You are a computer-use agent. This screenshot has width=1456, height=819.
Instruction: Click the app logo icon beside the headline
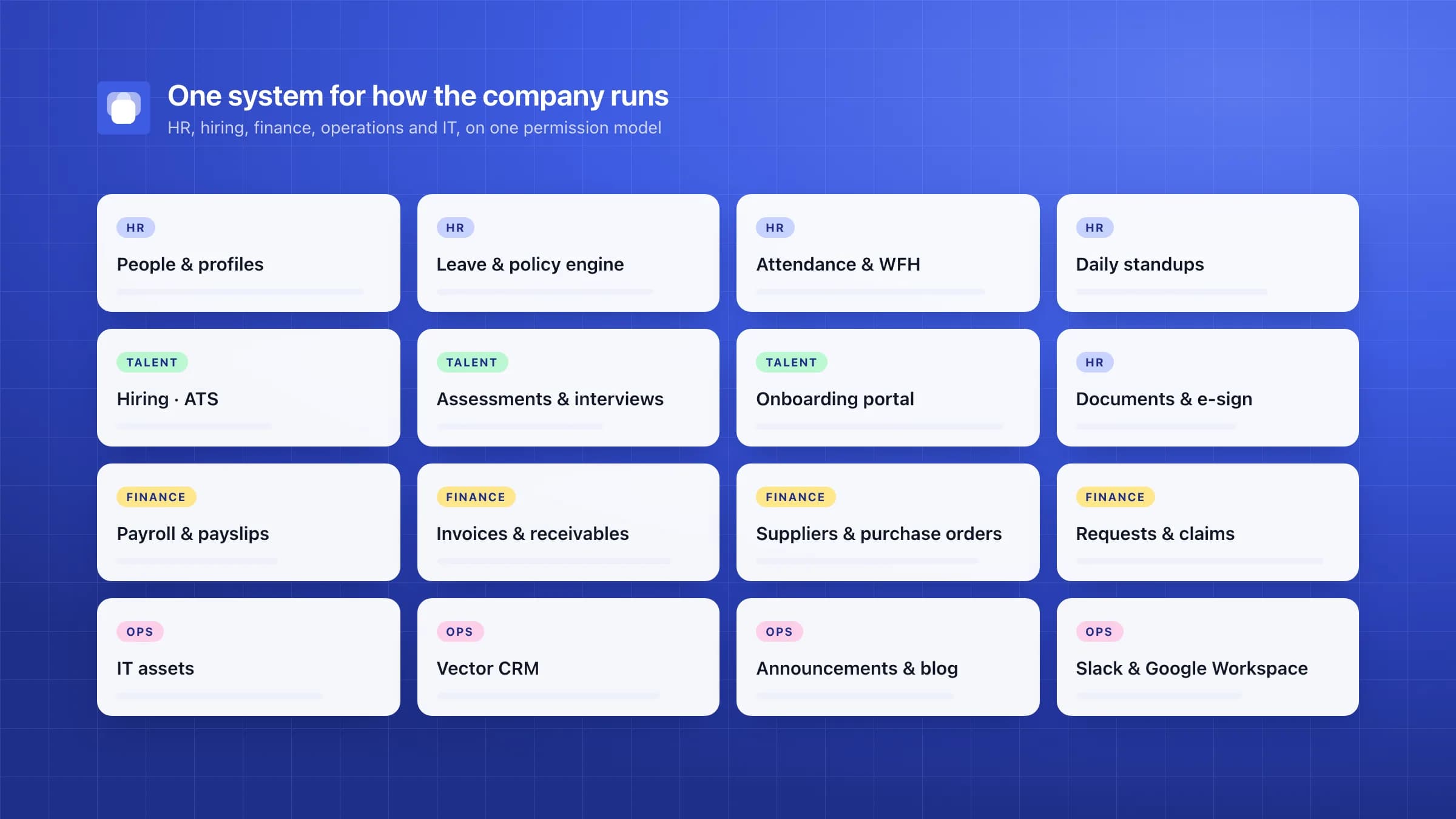point(124,108)
